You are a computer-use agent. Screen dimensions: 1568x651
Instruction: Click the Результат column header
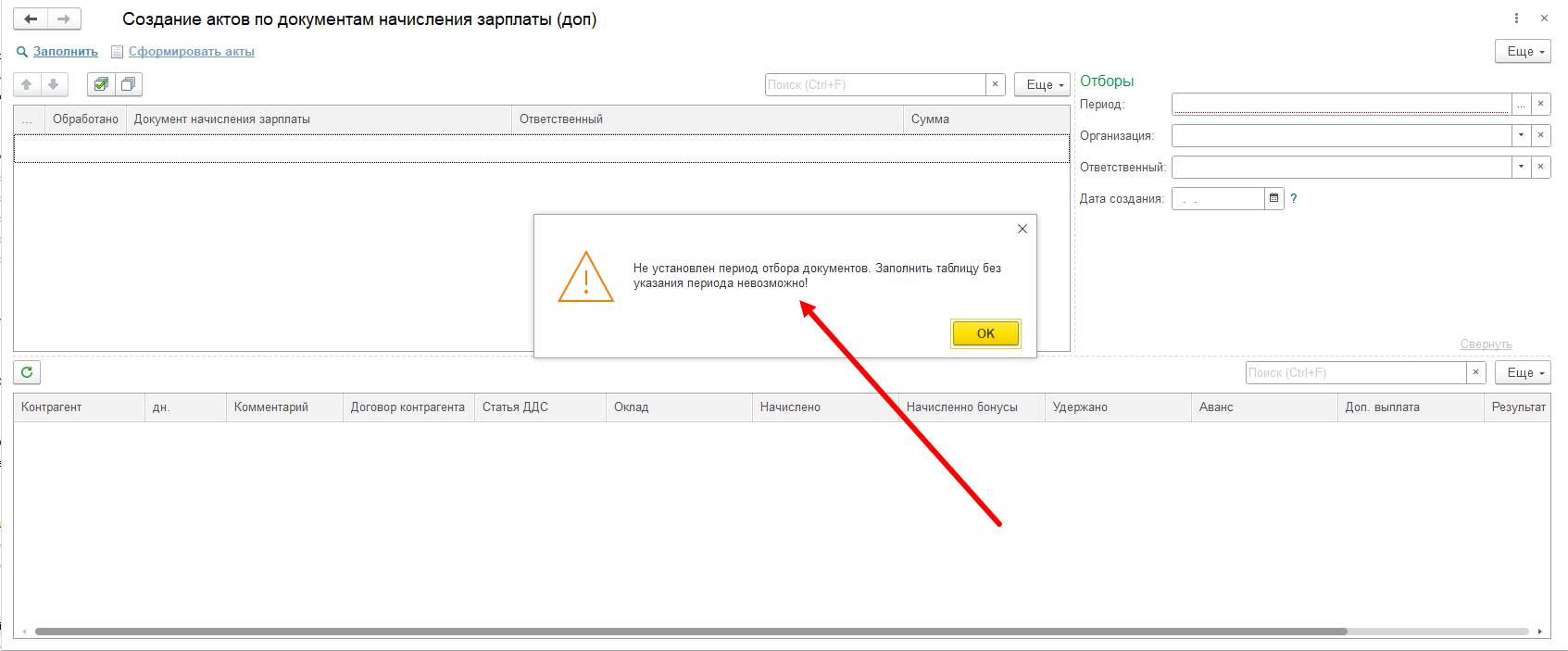[x=1518, y=407]
